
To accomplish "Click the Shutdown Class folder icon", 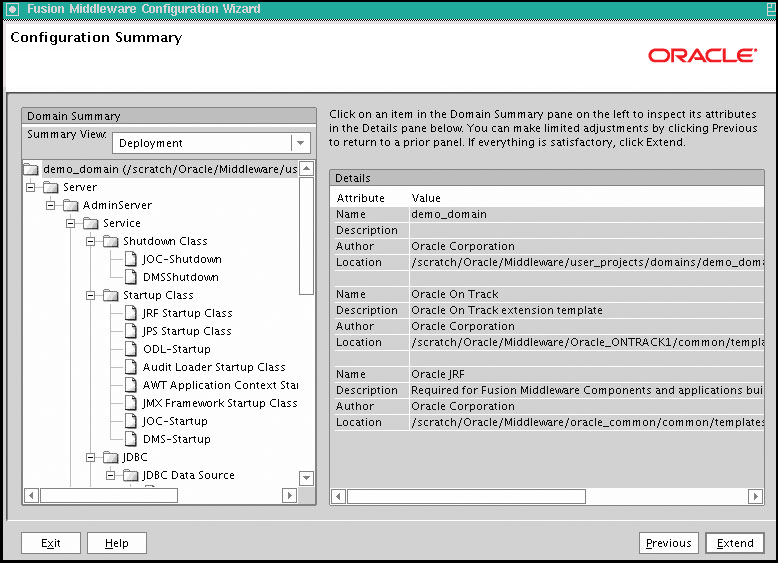I will tap(111, 242).
